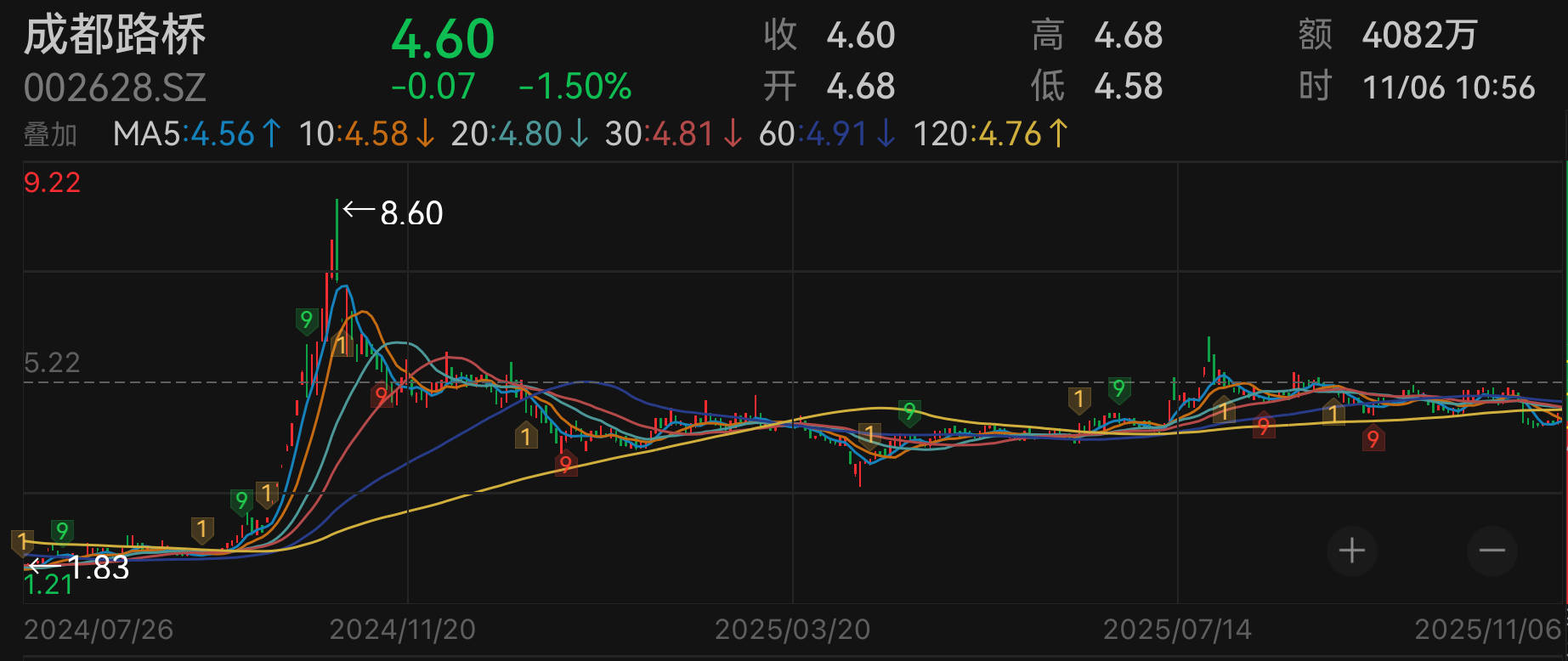Click the minus zoom-out button on chart

[1492, 551]
